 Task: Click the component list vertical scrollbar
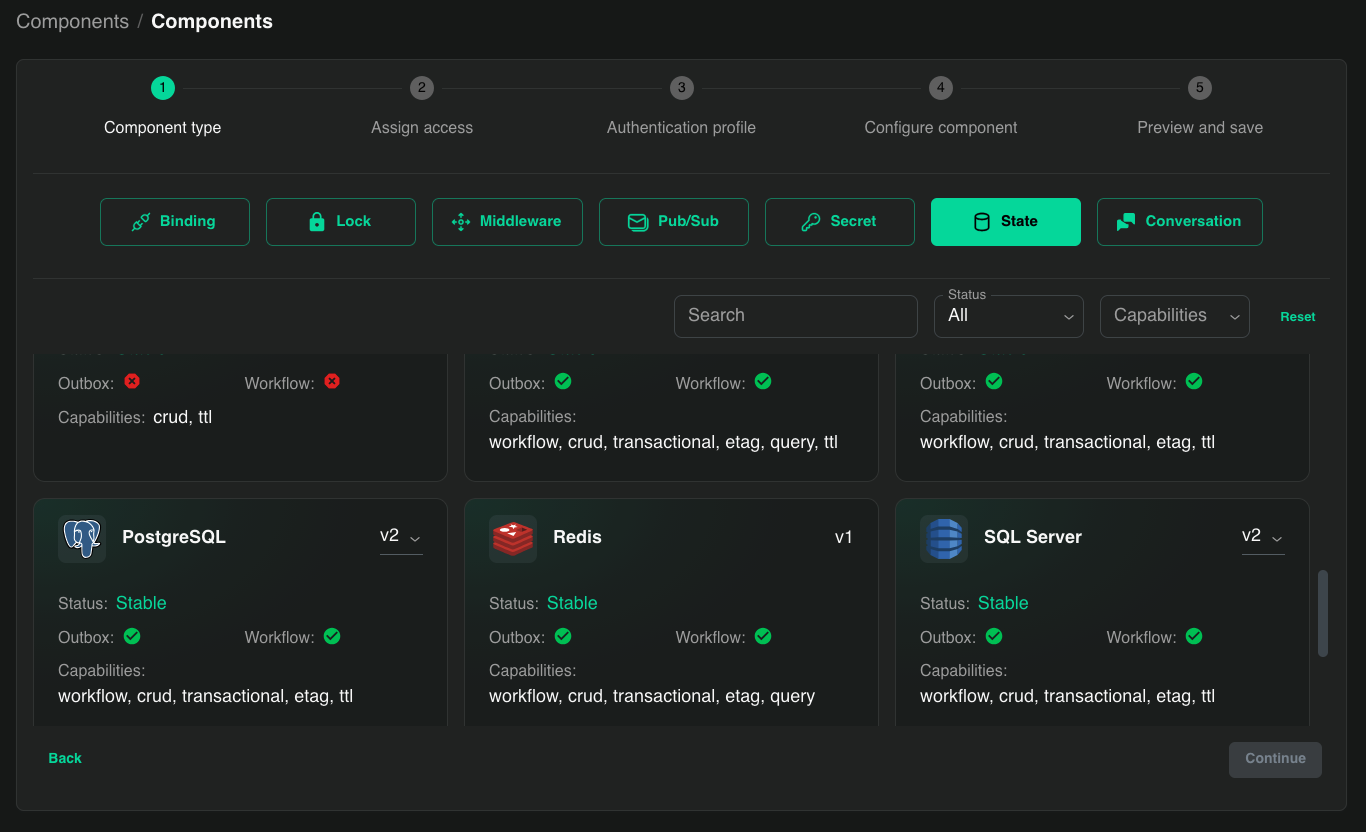pos(1323,613)
